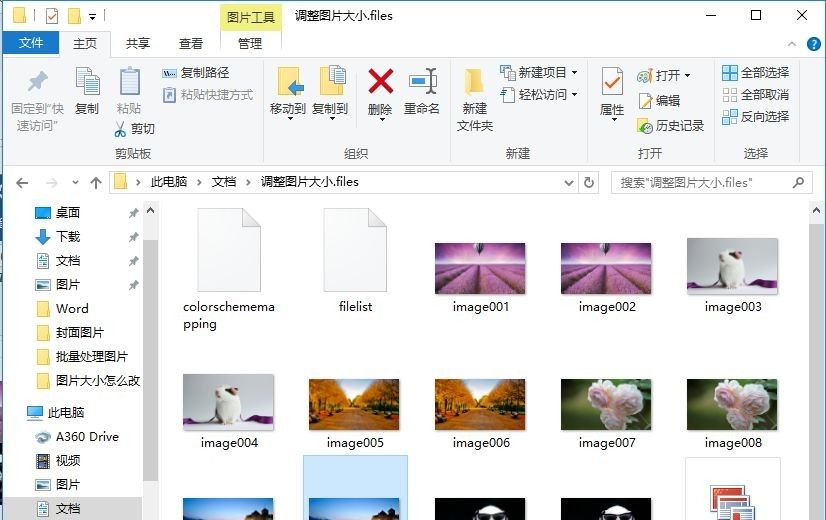Screen dimensions: 826x520
Task: Click Invert selection (反向选择)
Action: [x=755, y=116]
